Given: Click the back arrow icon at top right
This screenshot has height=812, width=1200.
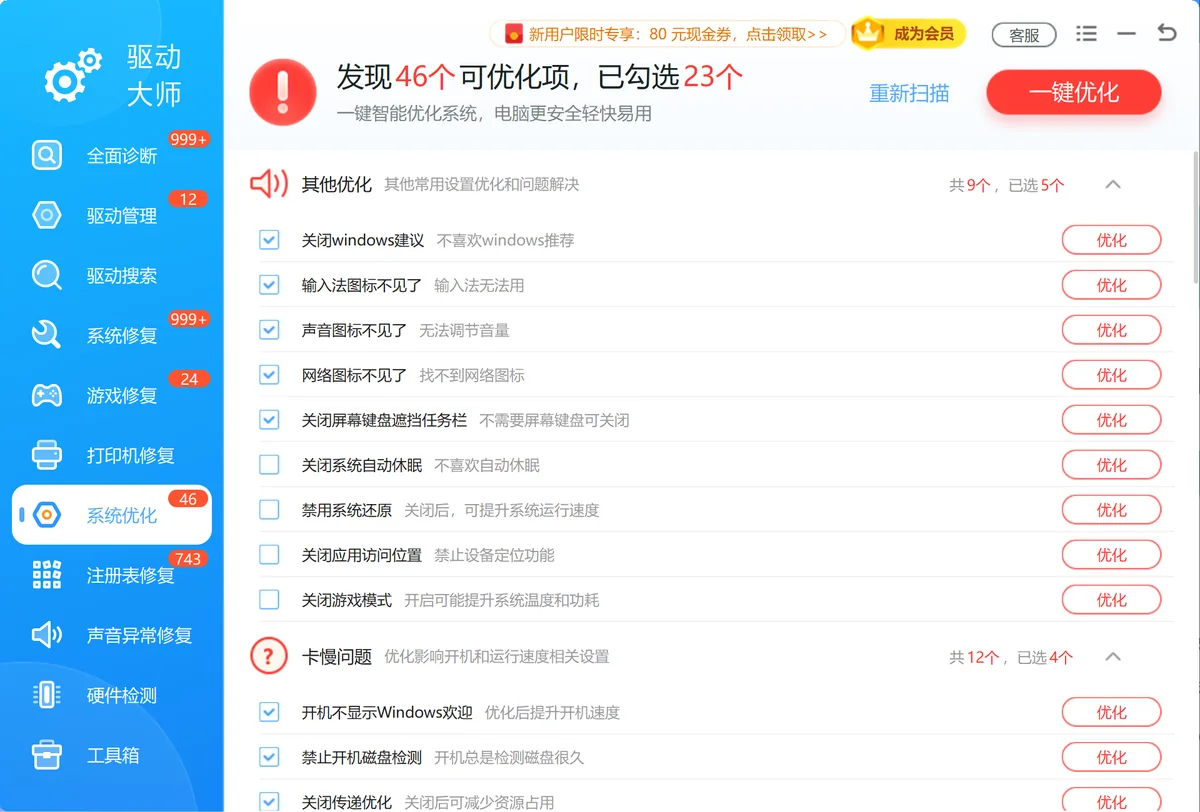Looking at the screenshot, I should pyautogui.click(x=1167, y=33).
